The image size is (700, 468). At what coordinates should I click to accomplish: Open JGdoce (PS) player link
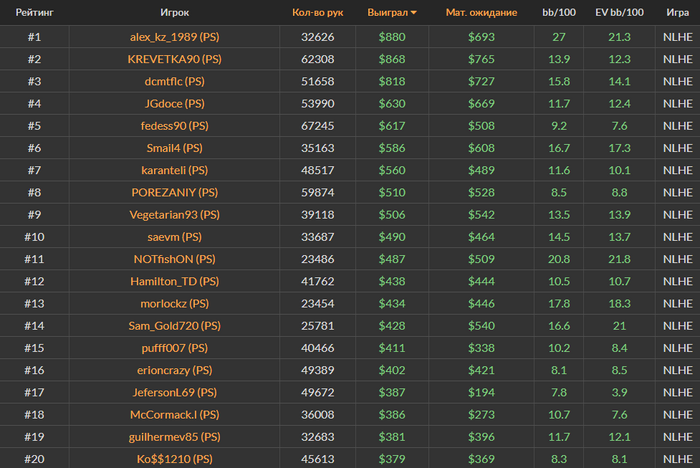click(x=175, y=104)
